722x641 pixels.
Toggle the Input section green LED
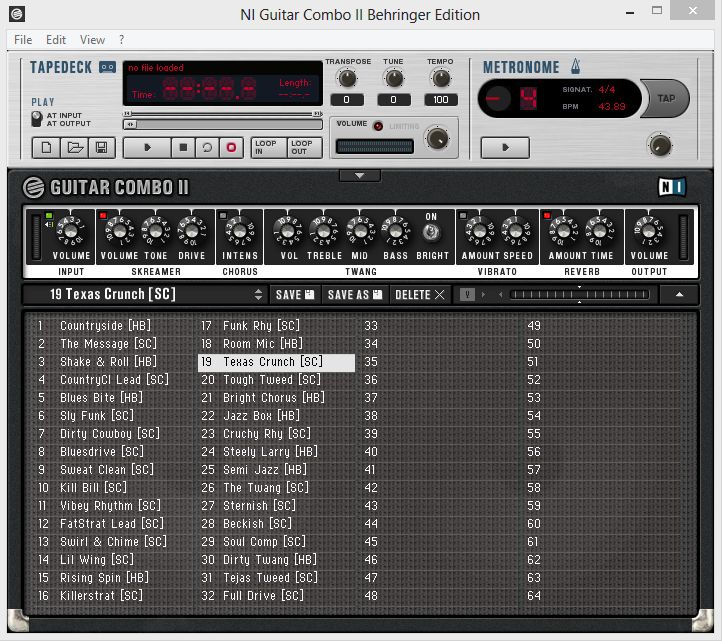click(49, 216)
